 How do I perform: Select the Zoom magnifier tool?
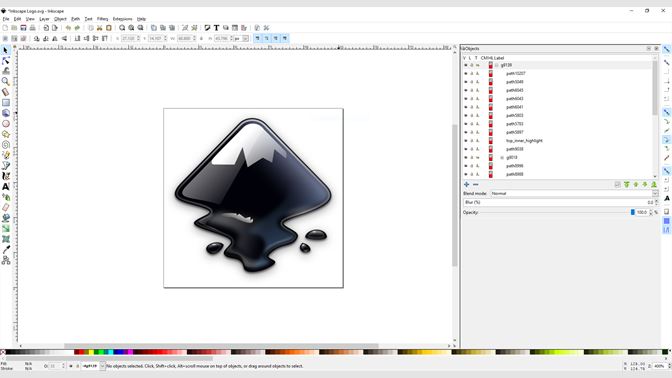click(6, 81)
